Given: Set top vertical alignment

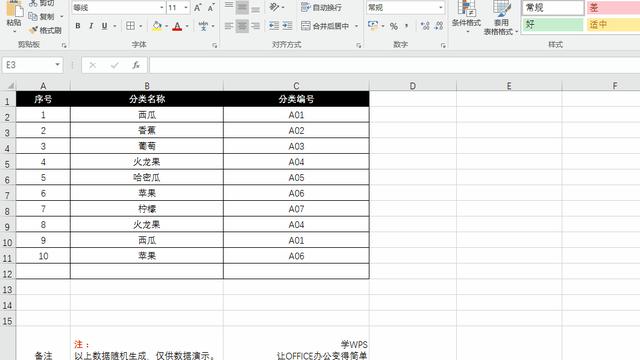Looking at the screenshot, I should point(229,7).
